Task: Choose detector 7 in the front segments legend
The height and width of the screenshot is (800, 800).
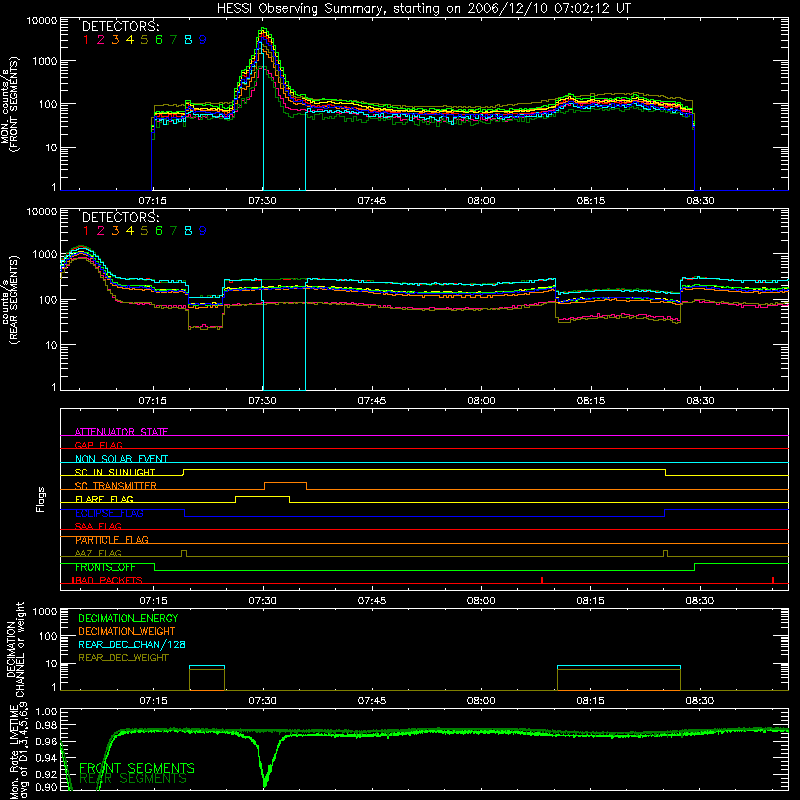Action: (173, 40)
